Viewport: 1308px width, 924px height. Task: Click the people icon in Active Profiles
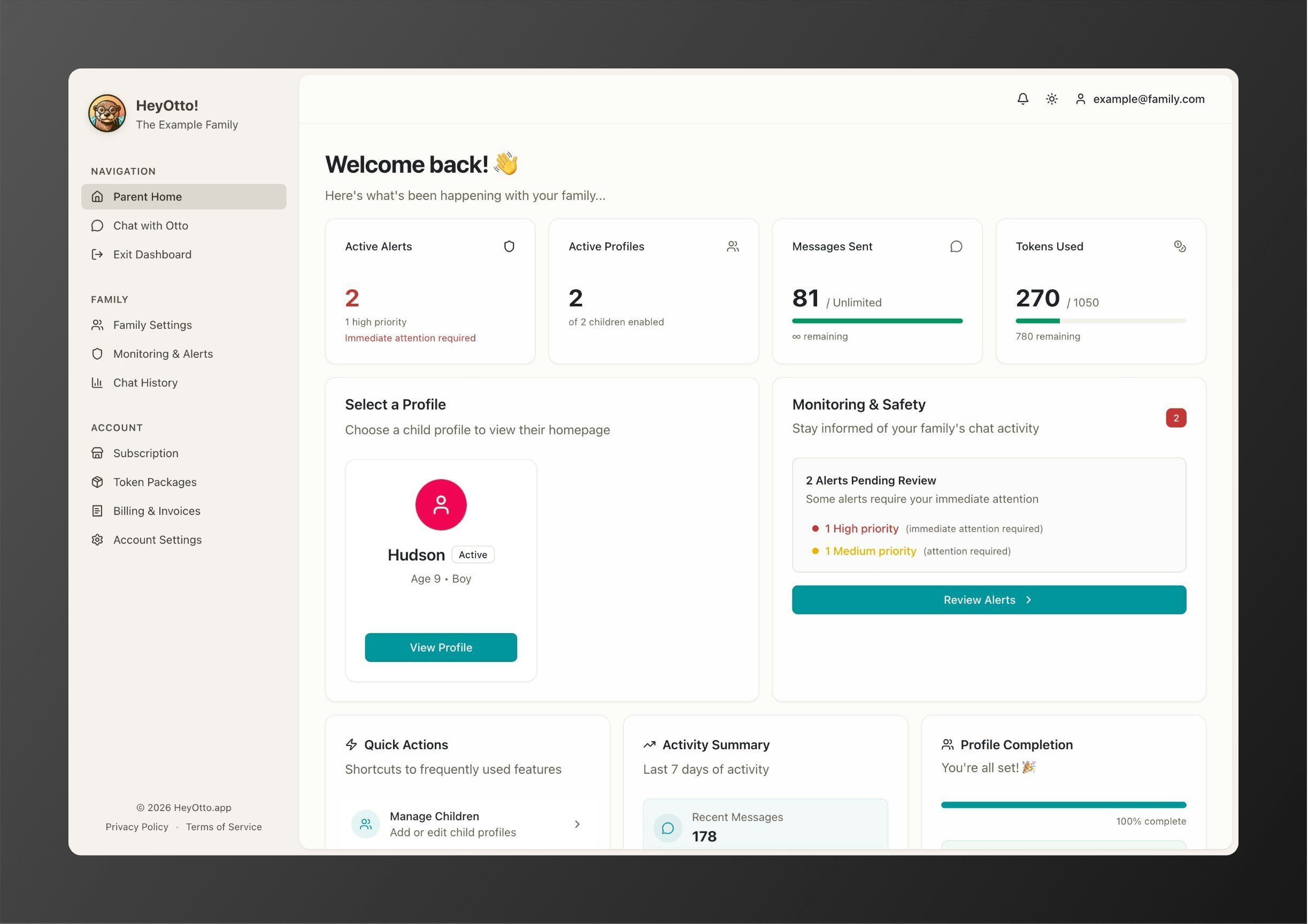pyautogui.click(x=733, y=247)
